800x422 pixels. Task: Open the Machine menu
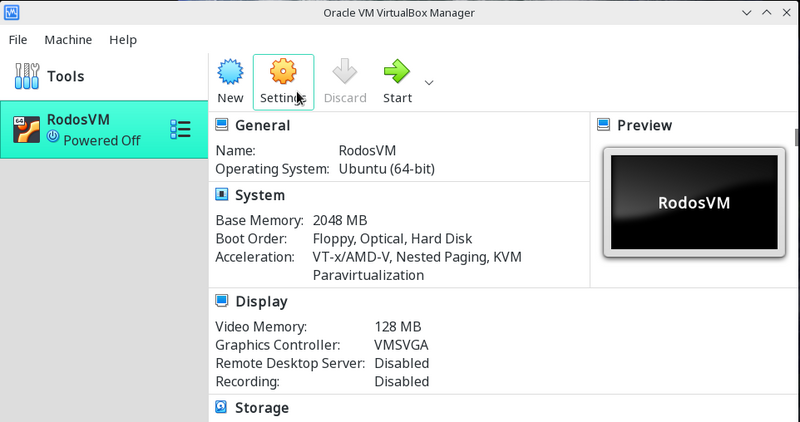(68, 40)
